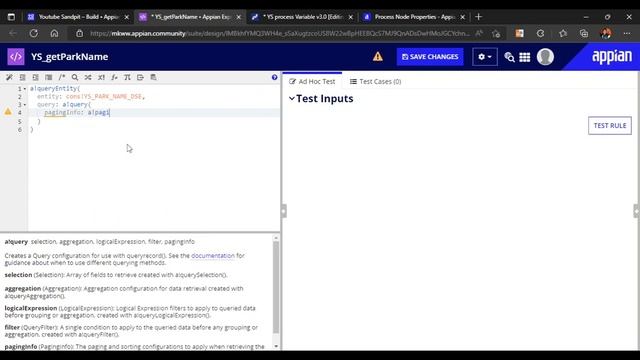Click the function f toolbar icon

[x=114, y=77]
